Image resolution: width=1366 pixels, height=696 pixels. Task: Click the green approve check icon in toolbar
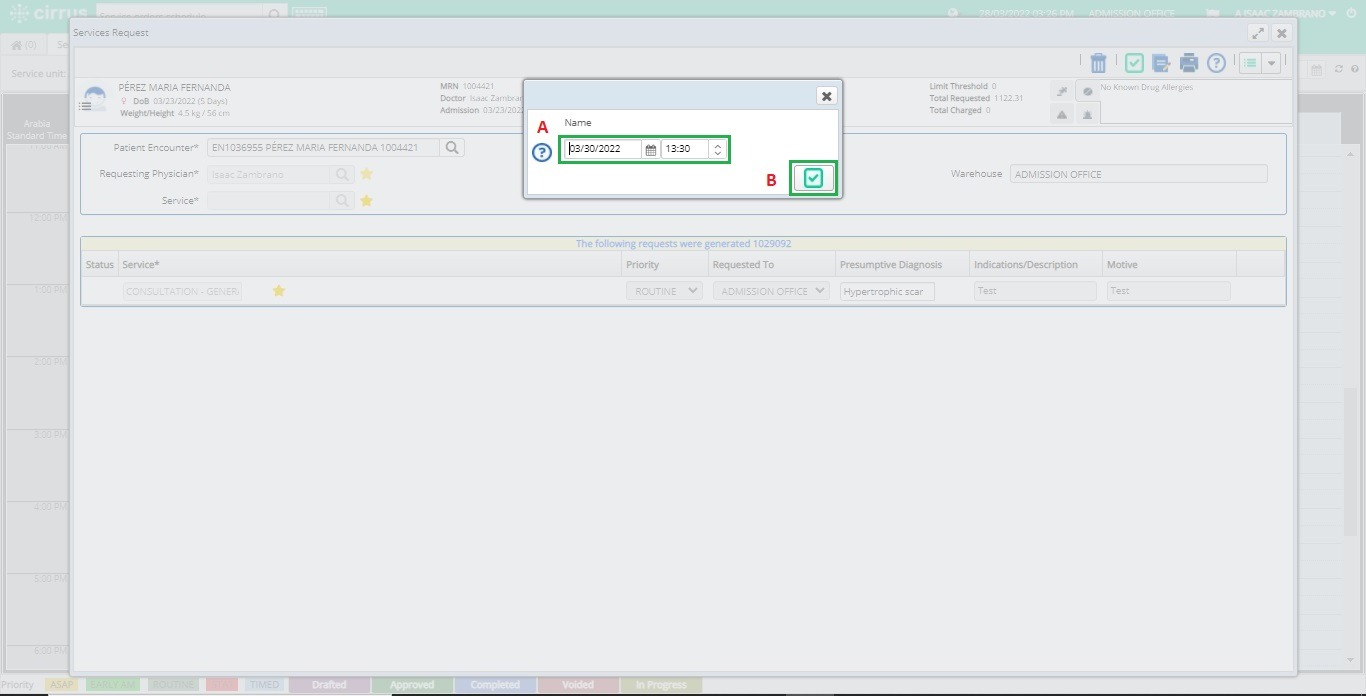pyautogui.click(x=1134, y=63)
